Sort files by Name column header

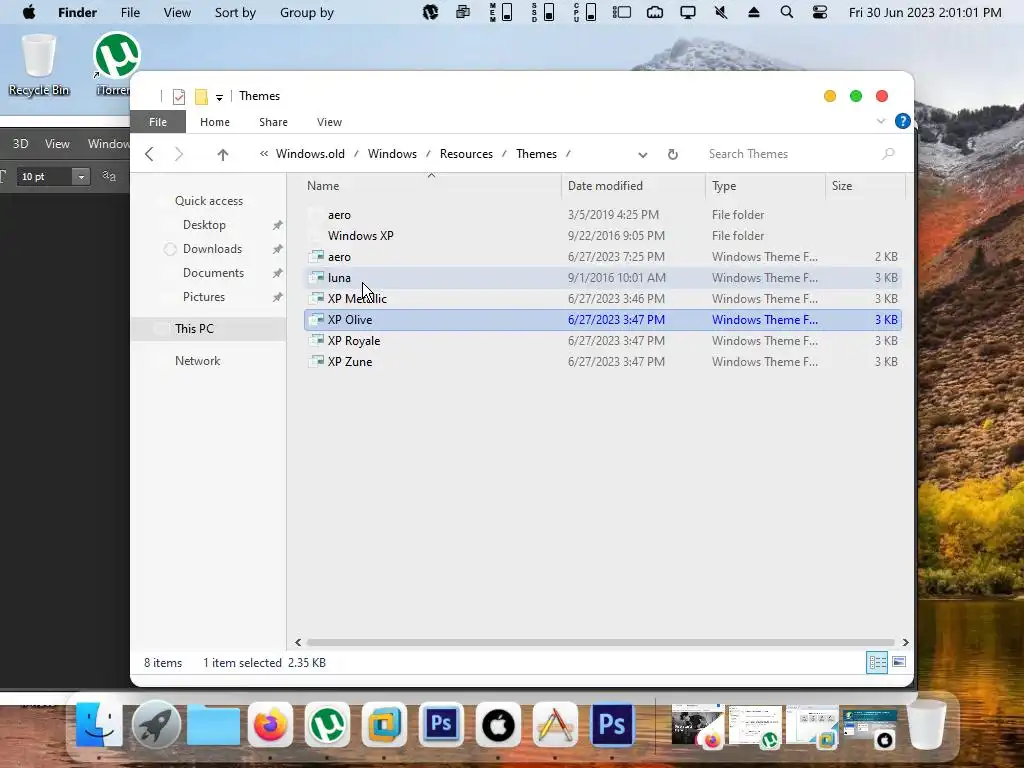pyautogui.click(x=431, y=186)
